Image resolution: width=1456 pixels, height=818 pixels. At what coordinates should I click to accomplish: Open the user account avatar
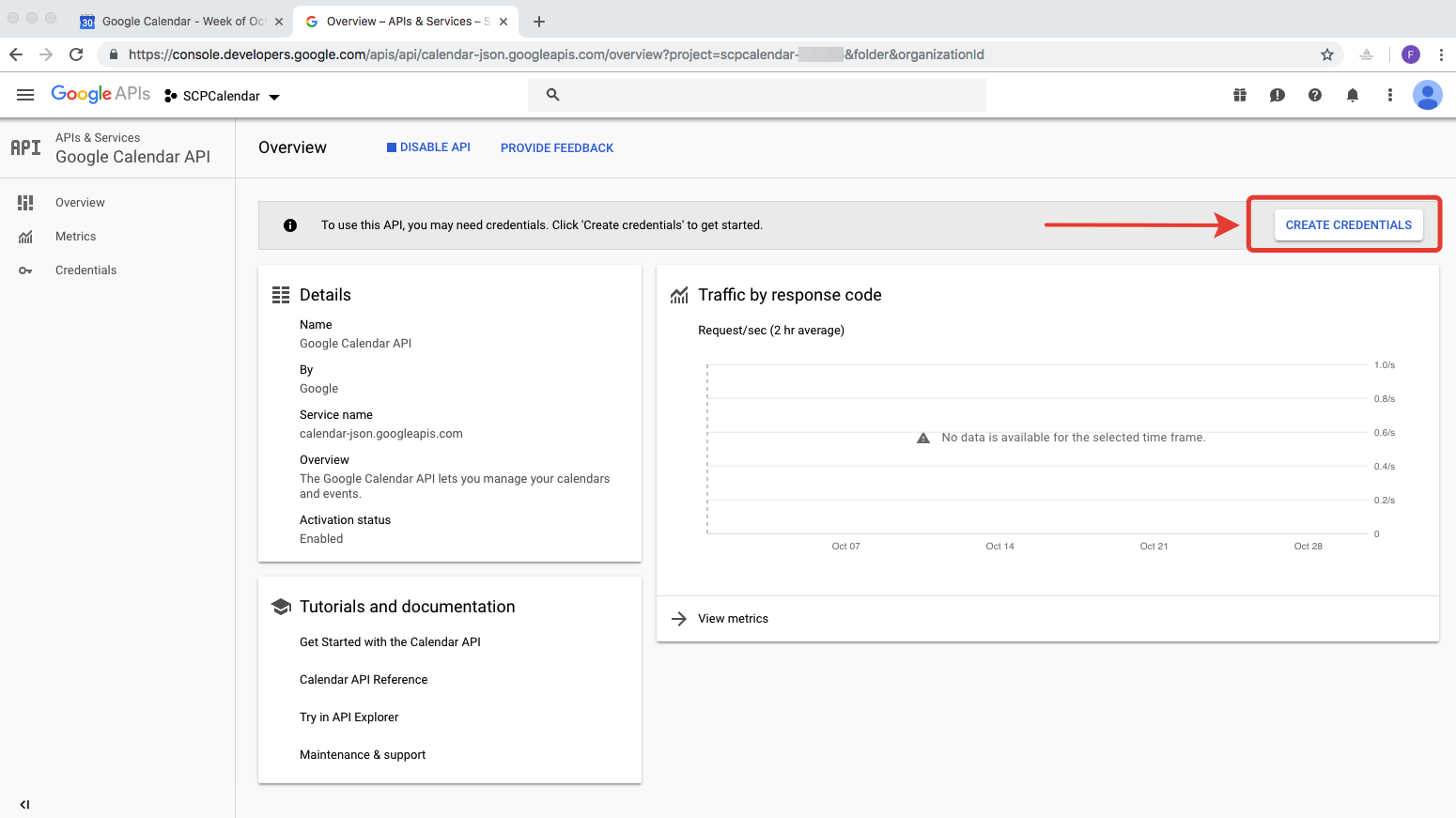tap(1427, 95)
